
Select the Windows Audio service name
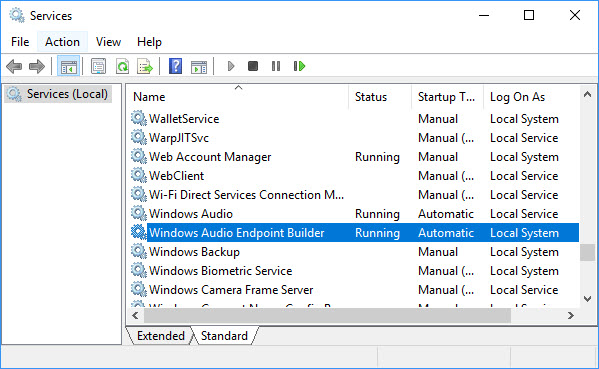(x=191, y=214)
